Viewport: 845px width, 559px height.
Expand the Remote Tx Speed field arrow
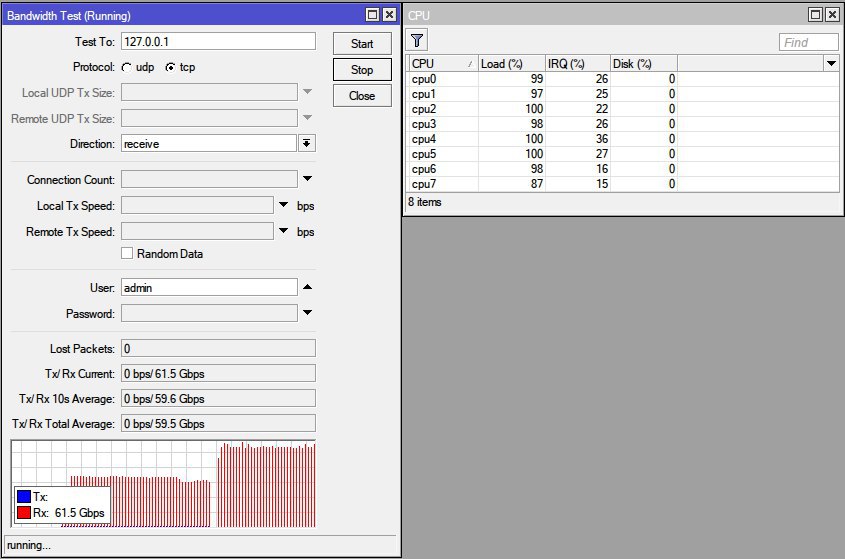click(283, 231)
